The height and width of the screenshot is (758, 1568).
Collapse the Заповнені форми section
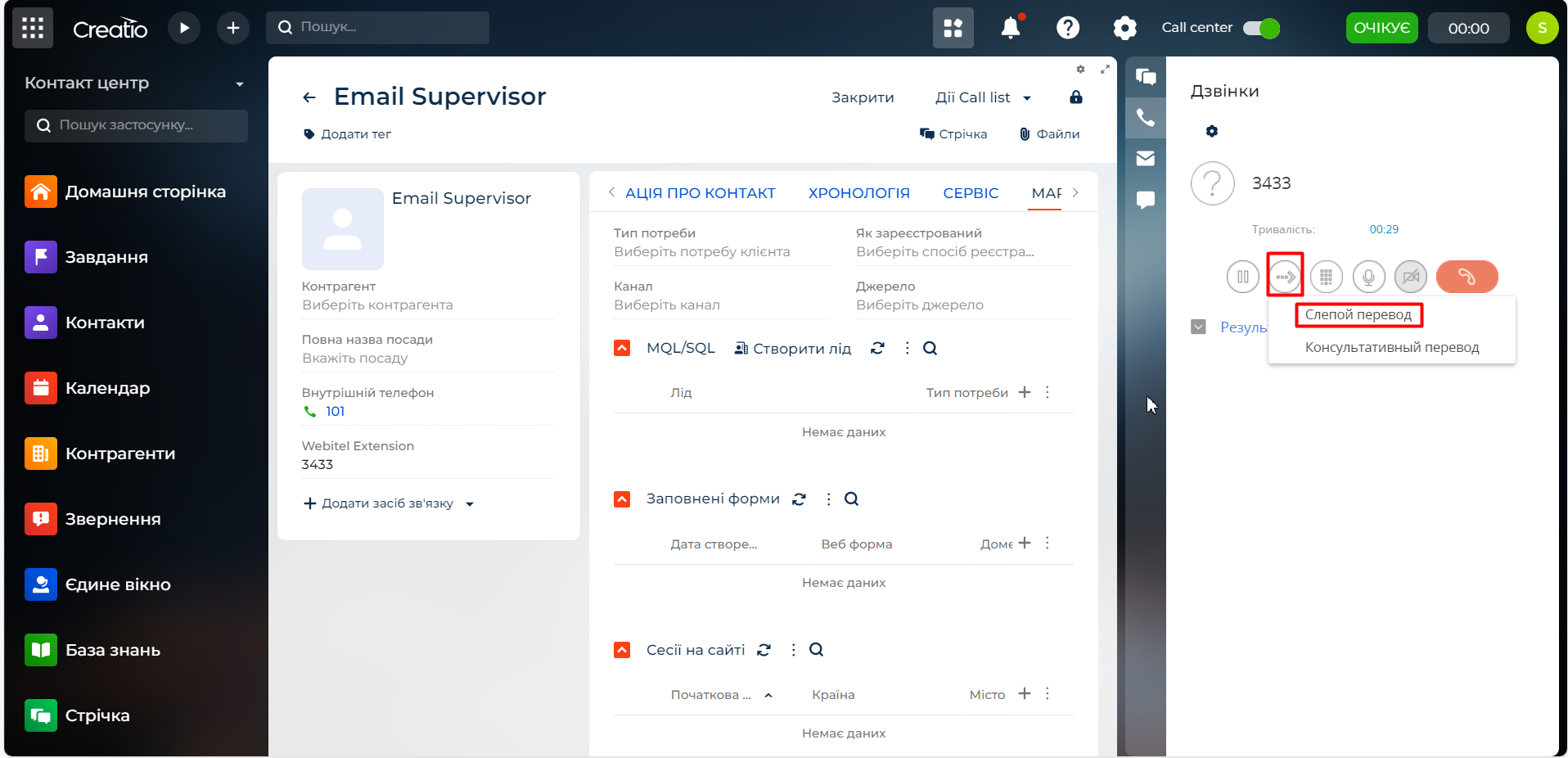622,499
